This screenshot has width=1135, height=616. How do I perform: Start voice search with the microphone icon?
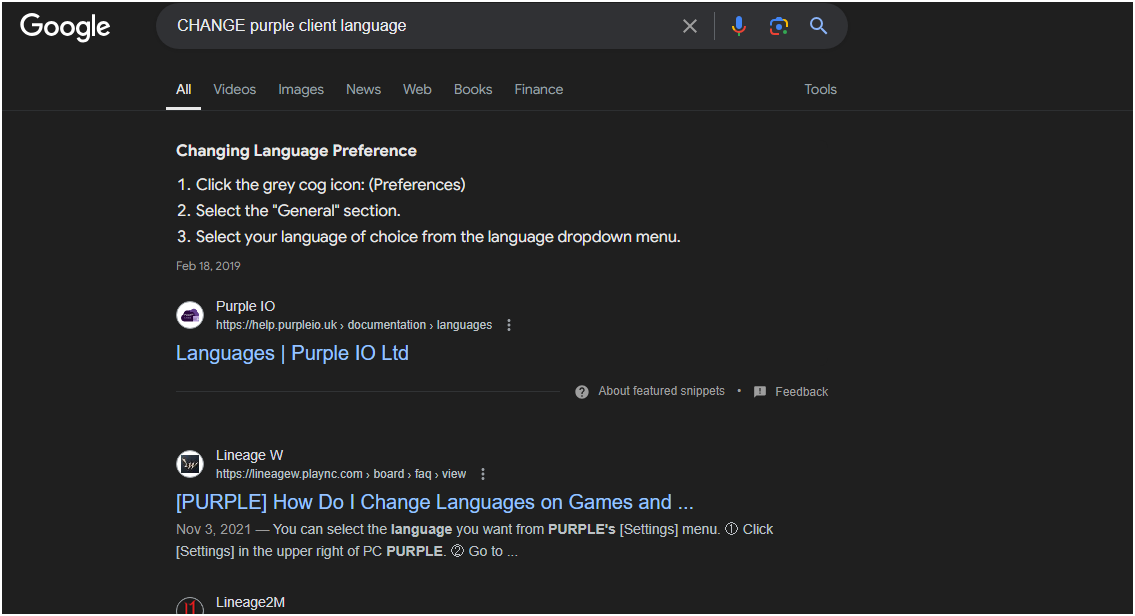(738, 26)
